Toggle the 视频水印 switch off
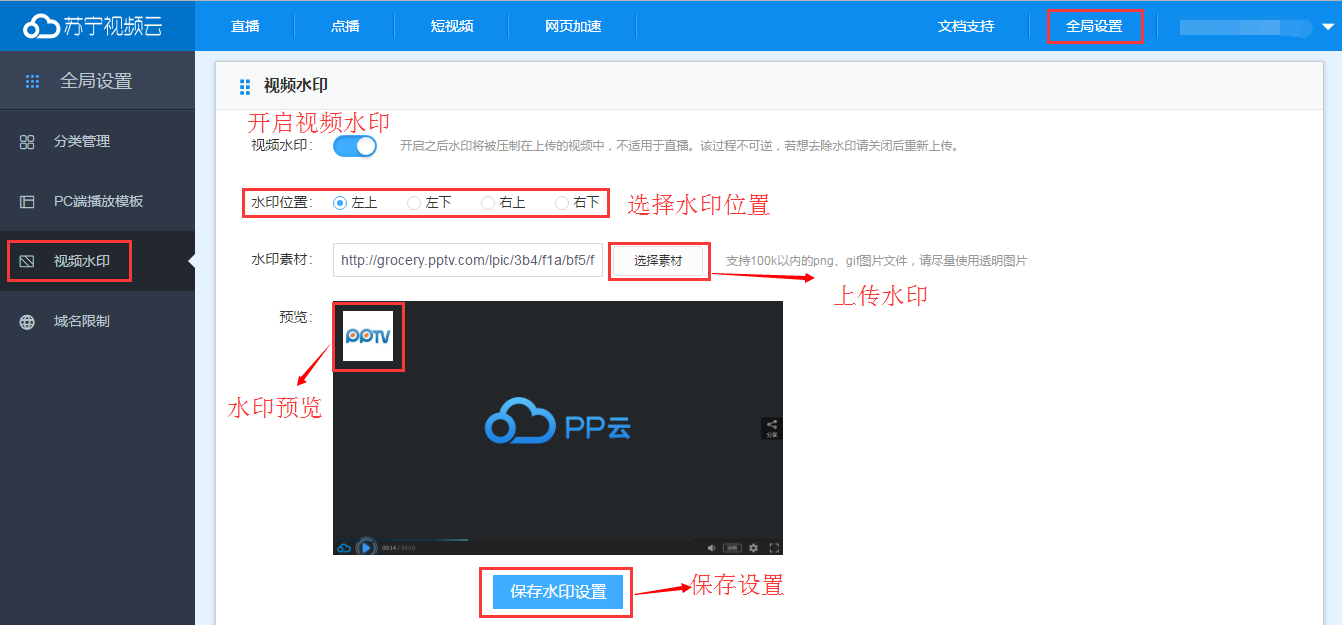 355,146
